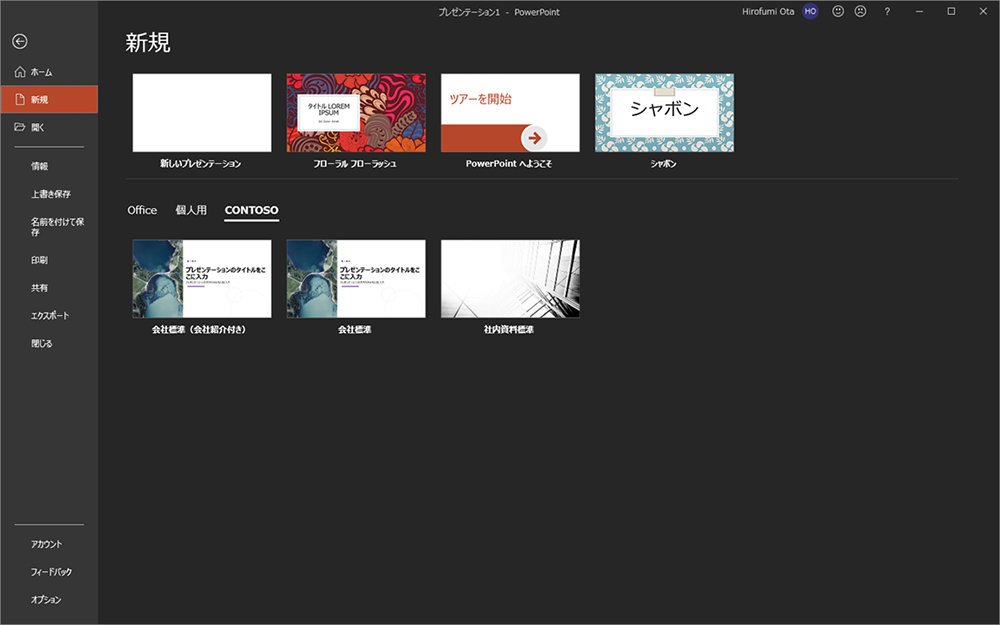Viewport: 1000px width, 625px height.
Task: Switch to the 個人用 templates tab
Action: [191, 210]
